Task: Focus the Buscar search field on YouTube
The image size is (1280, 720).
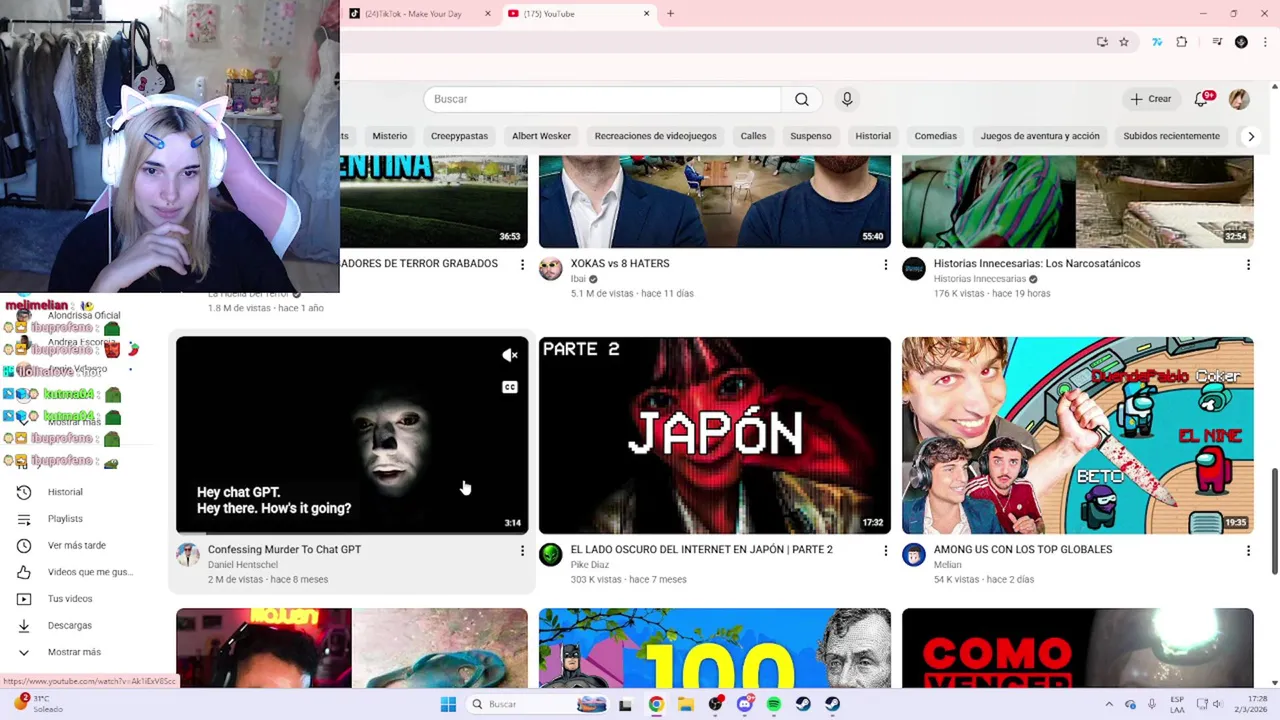Action: coord(602,99)
